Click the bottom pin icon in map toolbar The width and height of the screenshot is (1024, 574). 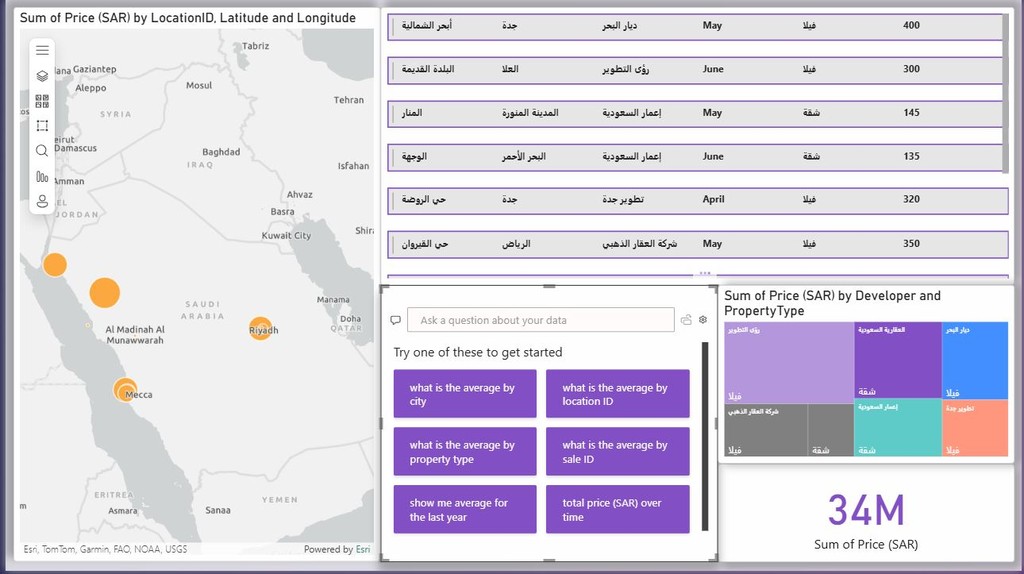click(42, 202)
